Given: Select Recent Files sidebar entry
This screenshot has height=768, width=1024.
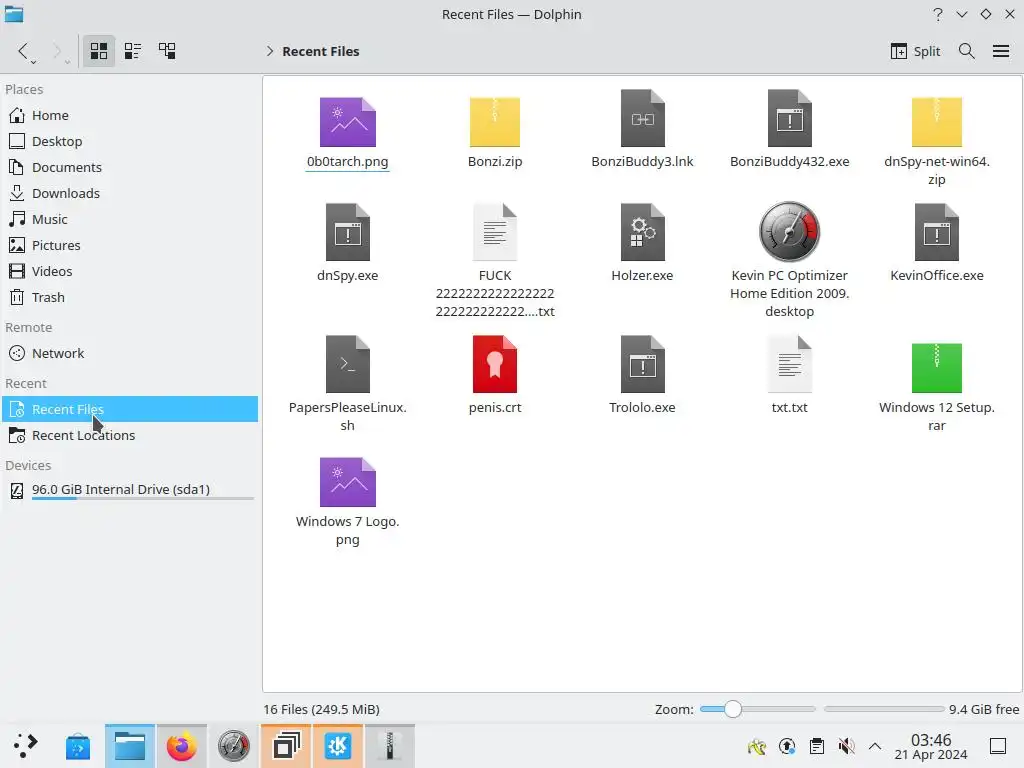Looking at the screenshot, I should click(x=130, y=409).
